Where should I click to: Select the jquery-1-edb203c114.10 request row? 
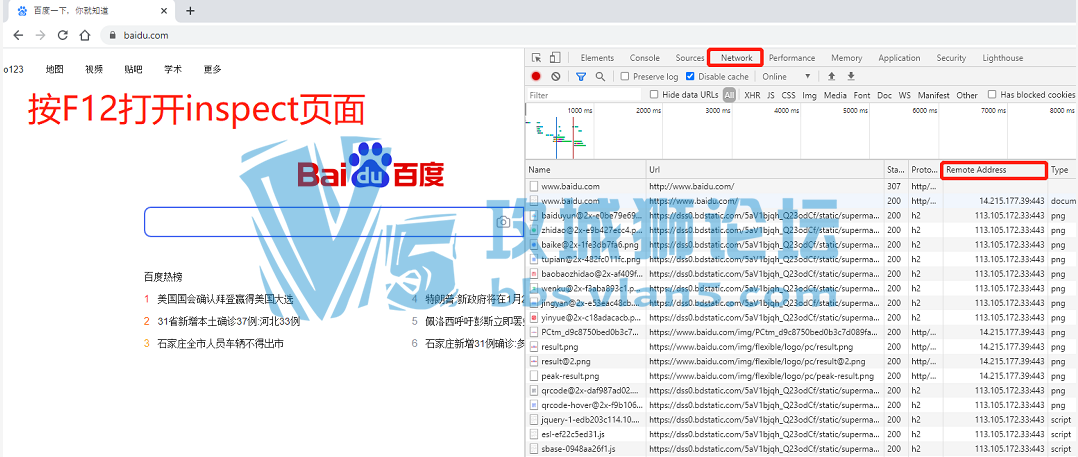(x=587, y=420)
